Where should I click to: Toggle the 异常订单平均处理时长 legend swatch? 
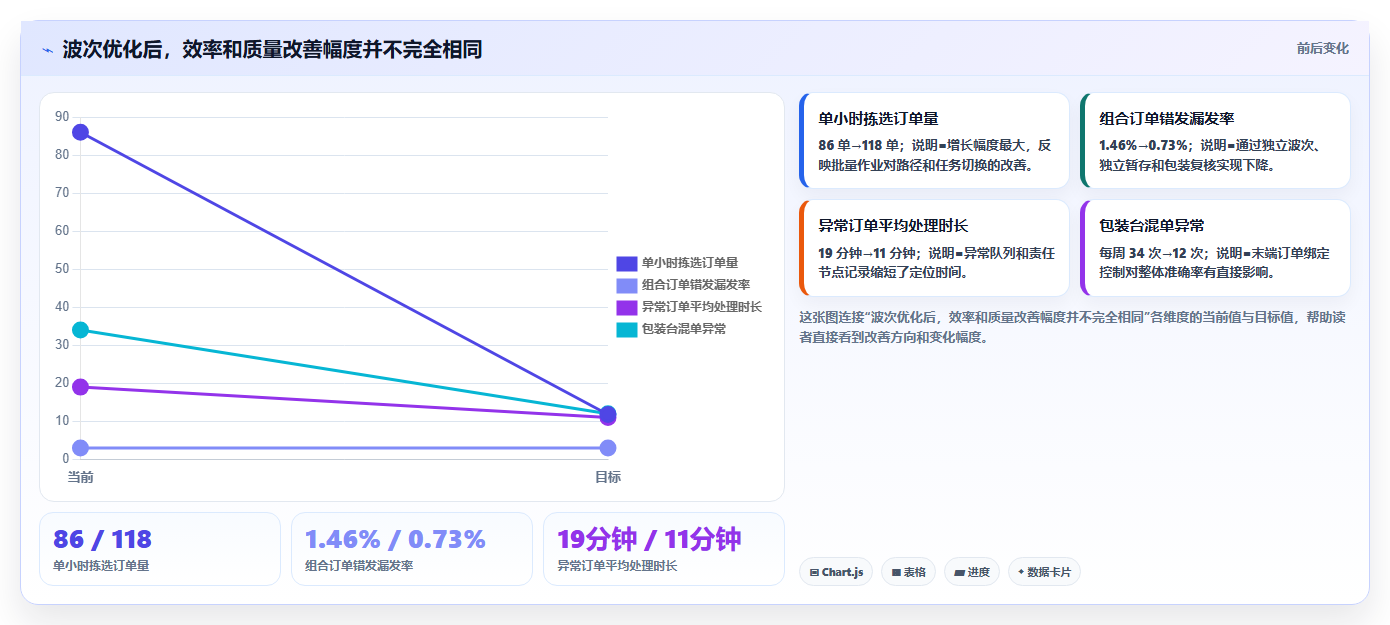pyautogui.click(x=626, y=307)
